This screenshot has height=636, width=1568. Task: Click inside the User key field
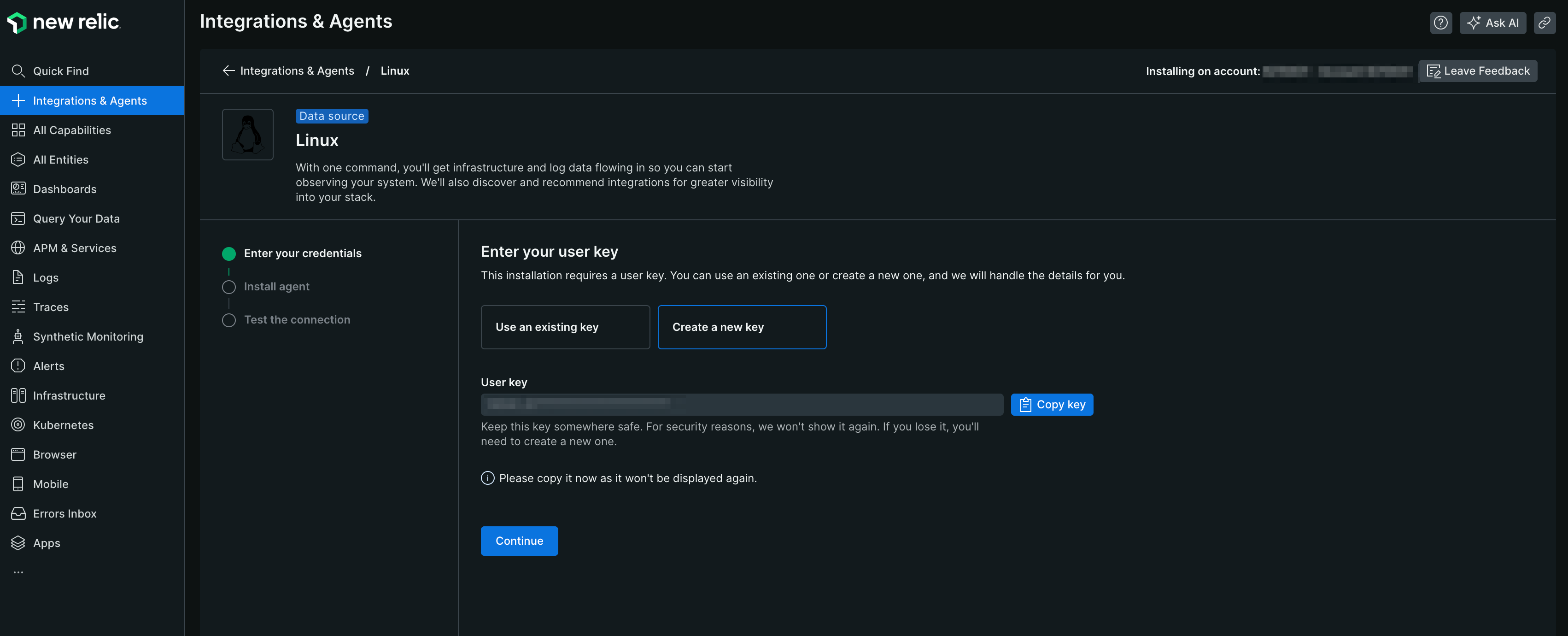[x=742, y=404]
